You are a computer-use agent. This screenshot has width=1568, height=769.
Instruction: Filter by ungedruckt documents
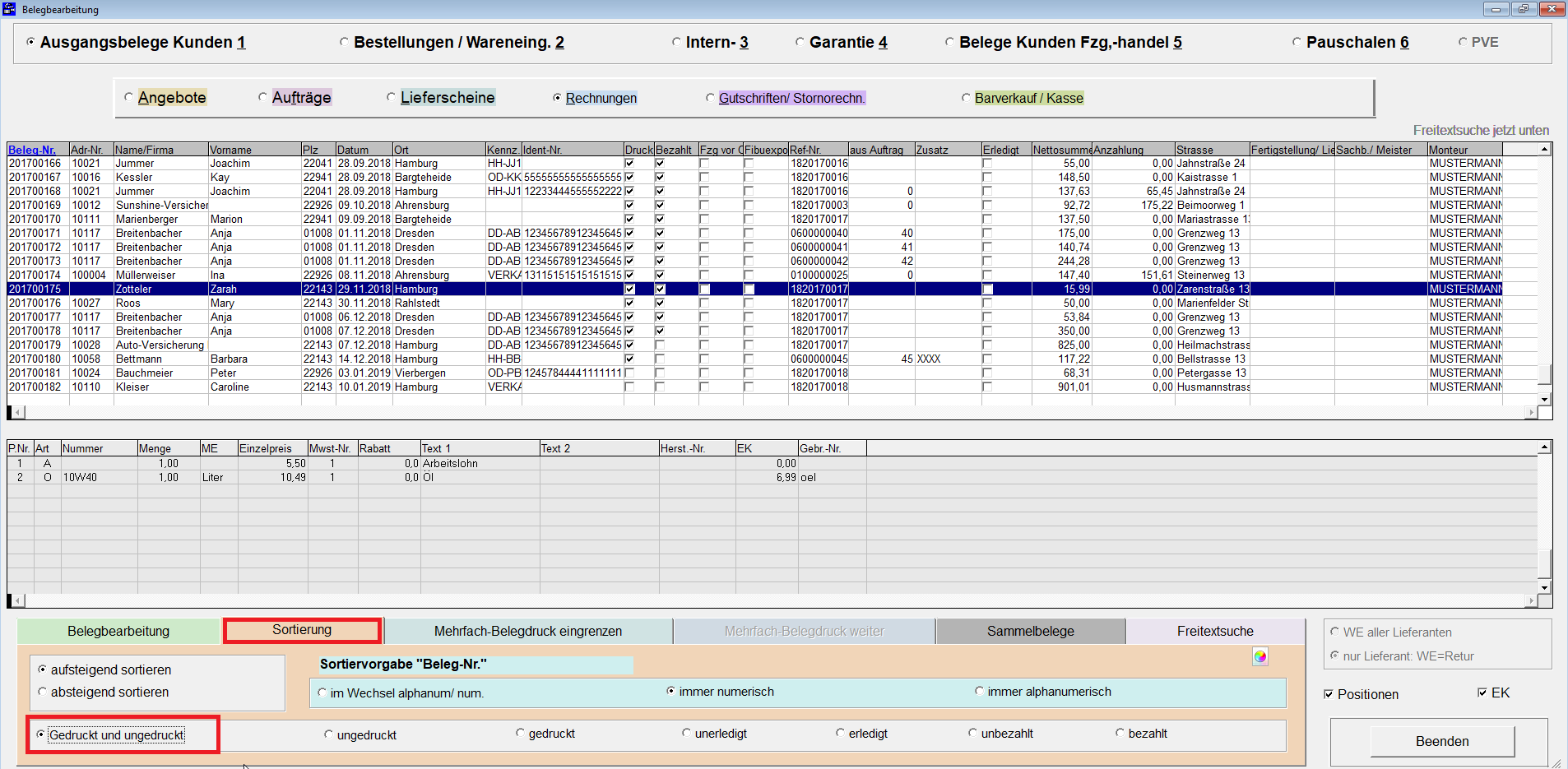point(329,734)
